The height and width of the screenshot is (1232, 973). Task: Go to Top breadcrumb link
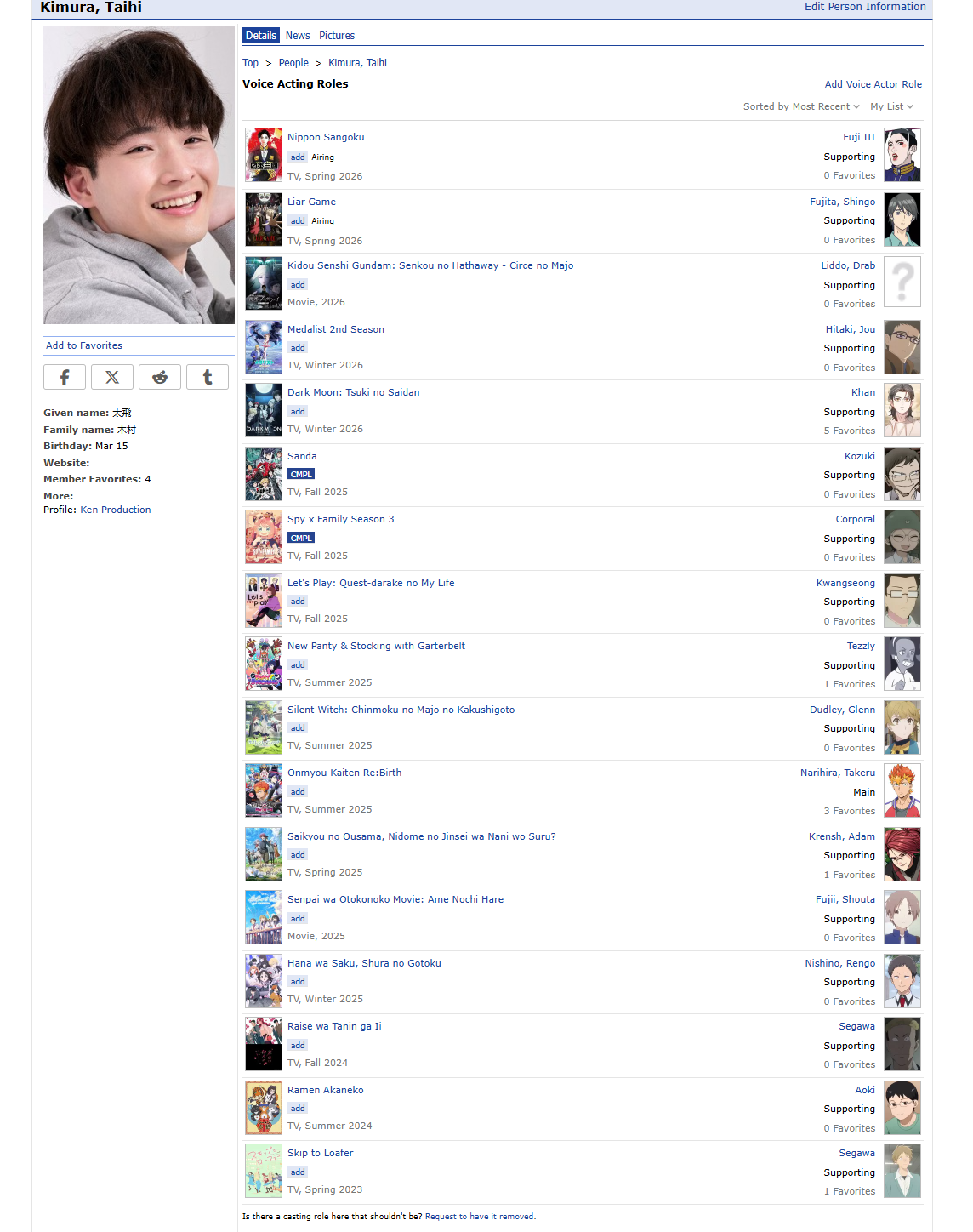click(x=250, y=63)
